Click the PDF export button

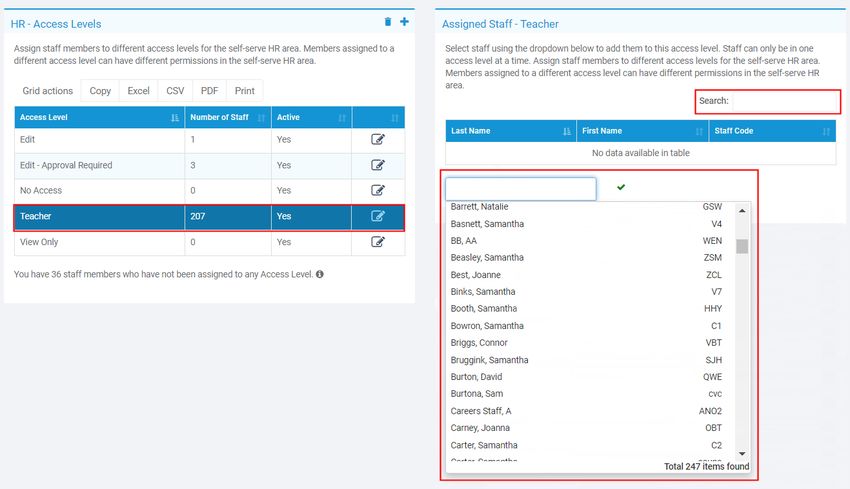tap(209, 91)
